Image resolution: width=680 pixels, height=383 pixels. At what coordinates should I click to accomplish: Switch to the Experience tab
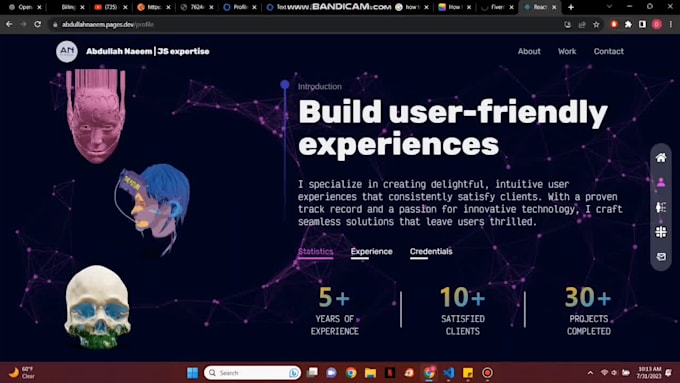(372, 252)
